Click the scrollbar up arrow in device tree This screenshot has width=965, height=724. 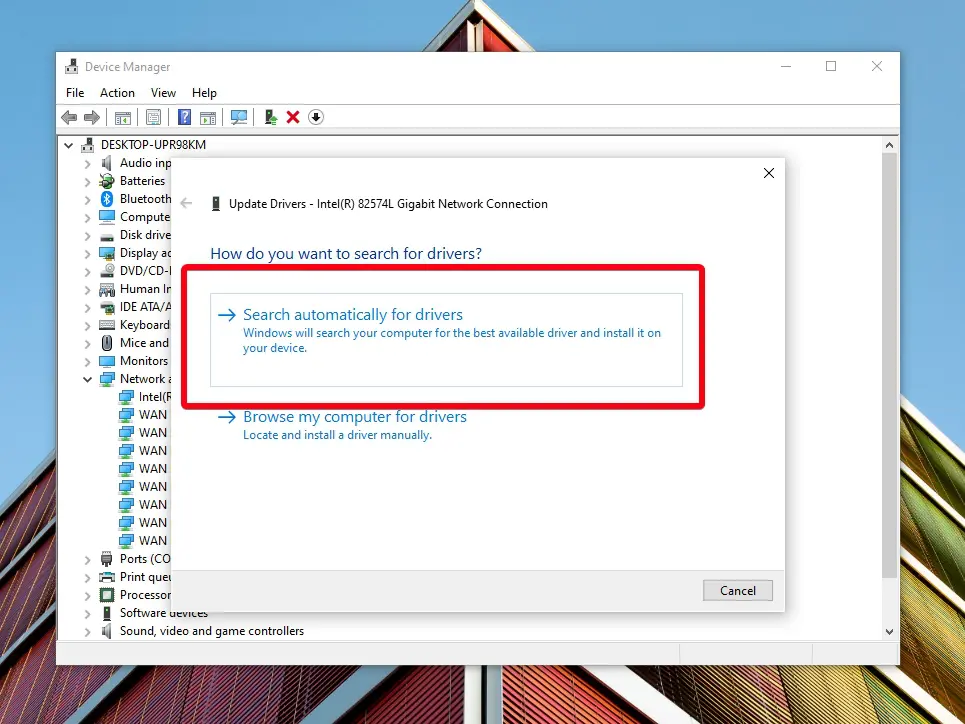coord(889,145)
